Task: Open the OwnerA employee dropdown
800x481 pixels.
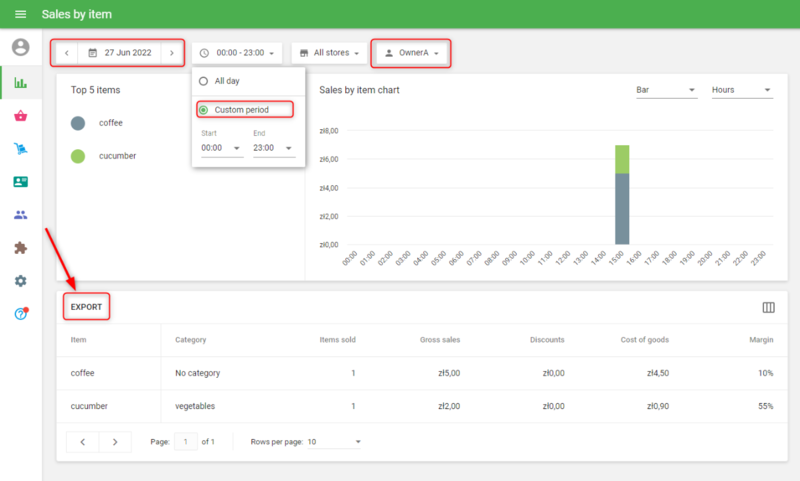Action: pos(411,53)
